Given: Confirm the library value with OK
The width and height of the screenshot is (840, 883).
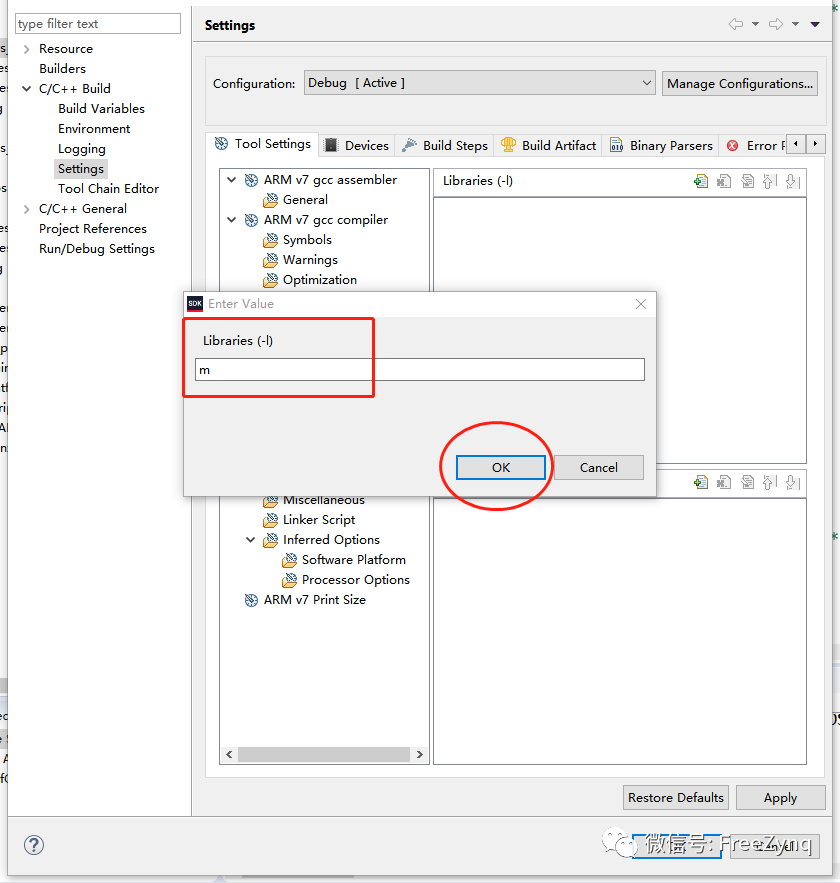Looking at the screenshot, I should click(500, 467).
